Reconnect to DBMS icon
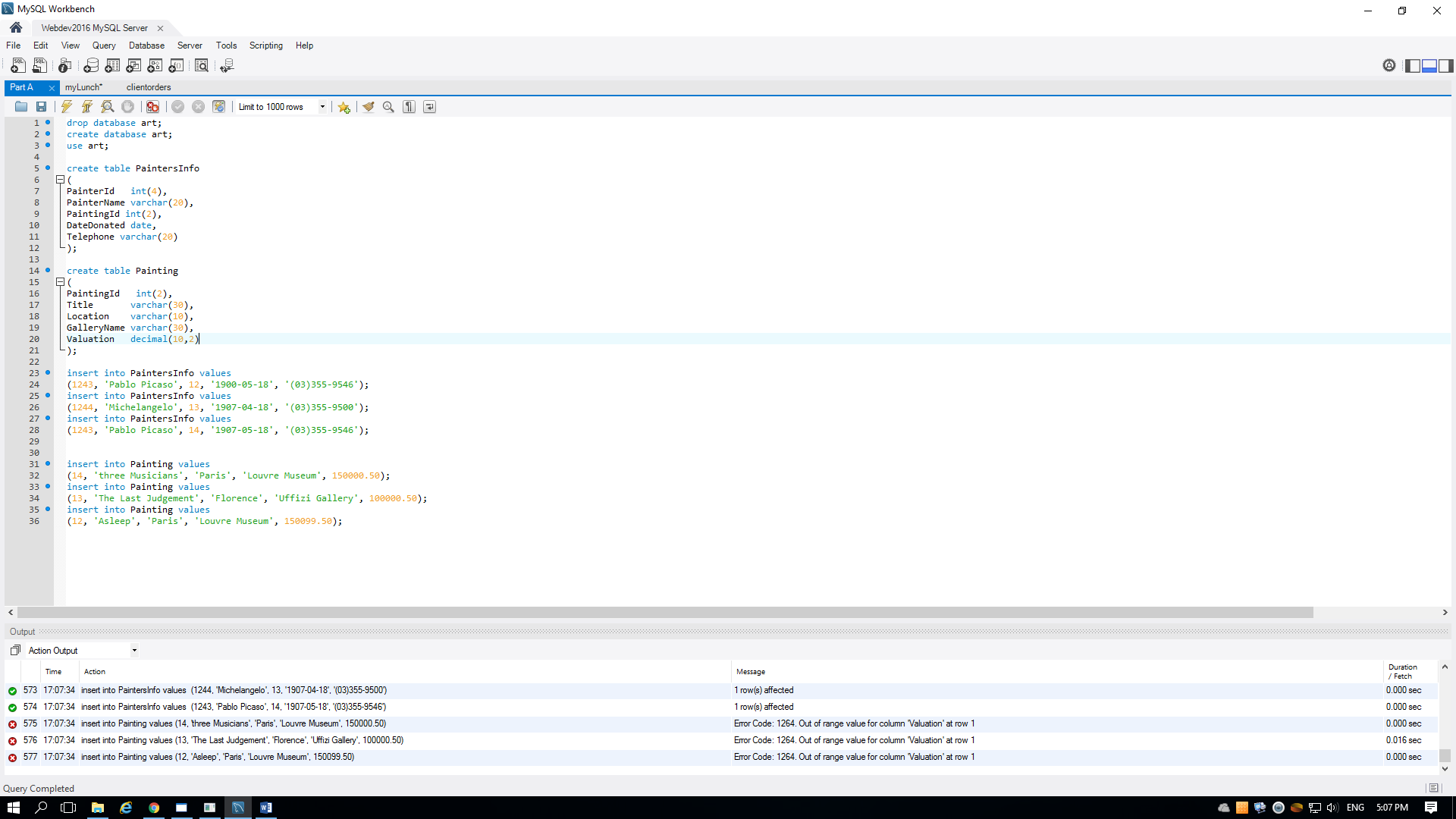Screen dimensions: 1456x819 (x=227, y=66)
